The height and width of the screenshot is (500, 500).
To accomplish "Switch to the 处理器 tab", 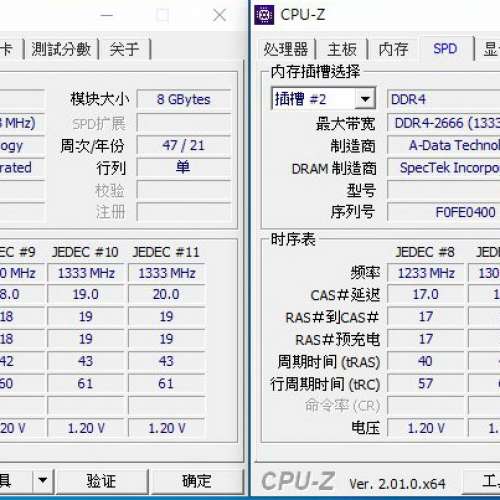I will (286, 49).
